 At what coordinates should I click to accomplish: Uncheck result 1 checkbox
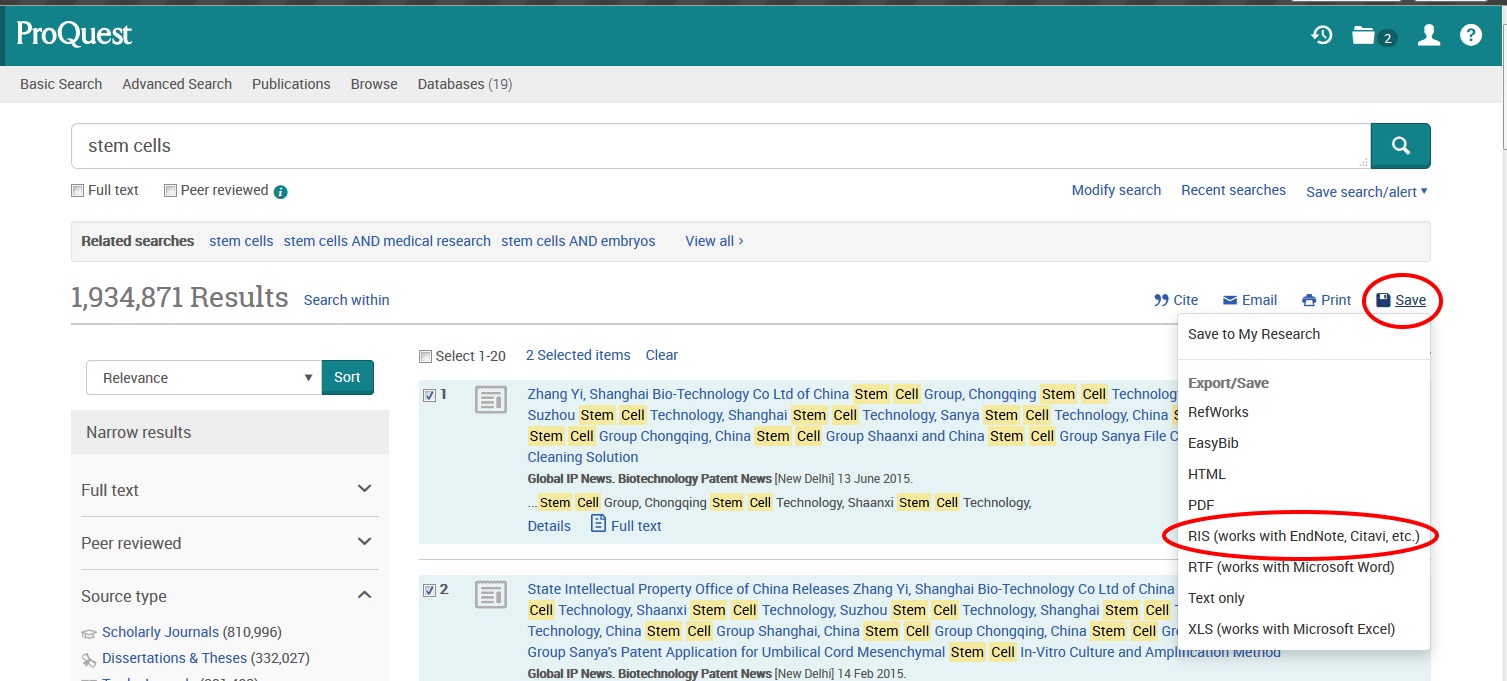click(430, 395)
